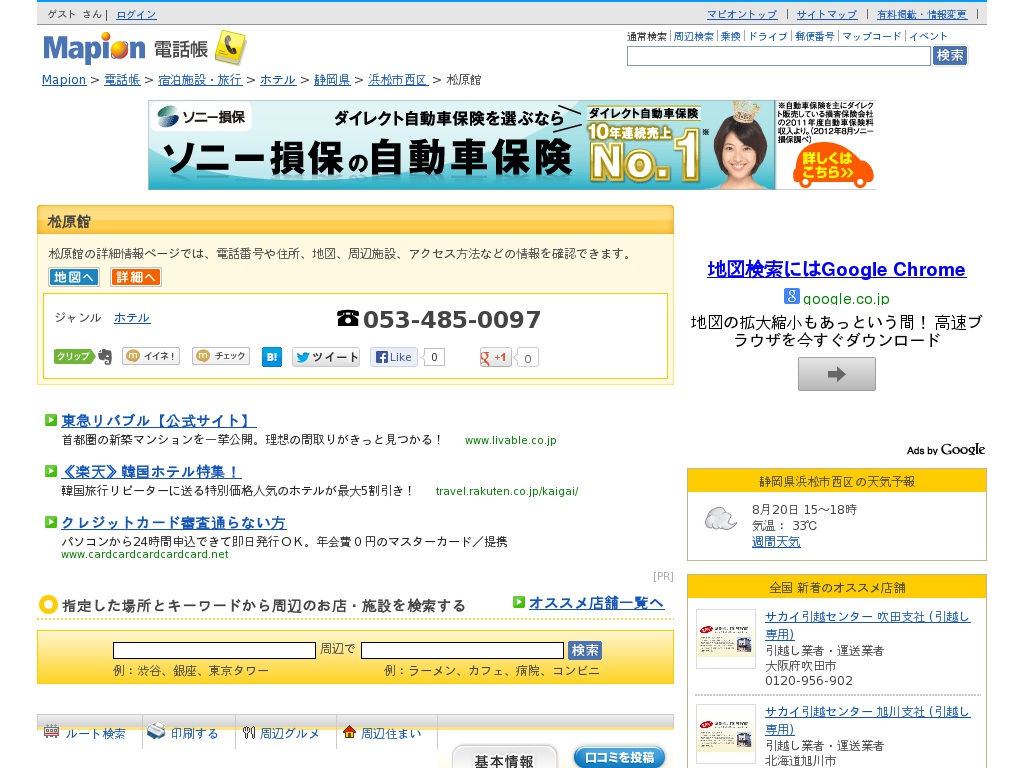Open the ホテル genre link

132,318
